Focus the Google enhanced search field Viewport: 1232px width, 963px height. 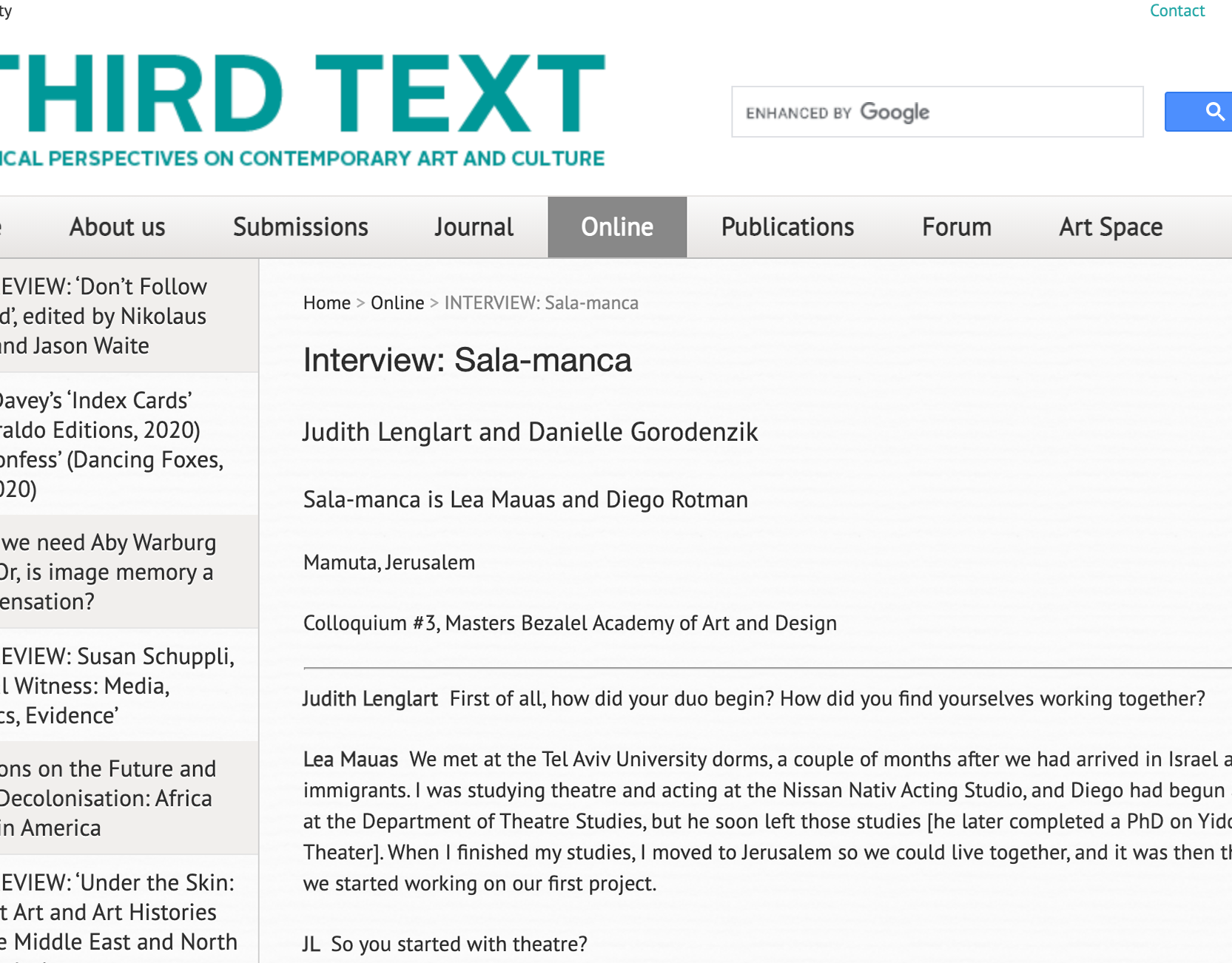click(937, 112)
